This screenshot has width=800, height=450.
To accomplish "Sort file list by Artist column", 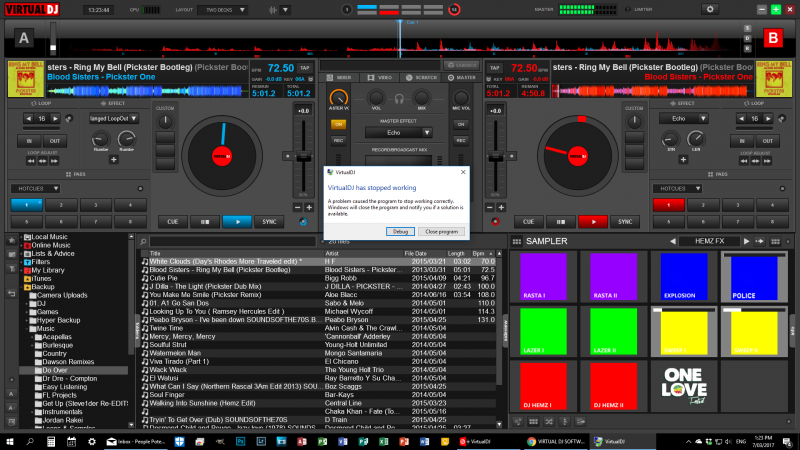I will [x=363, y=254].
